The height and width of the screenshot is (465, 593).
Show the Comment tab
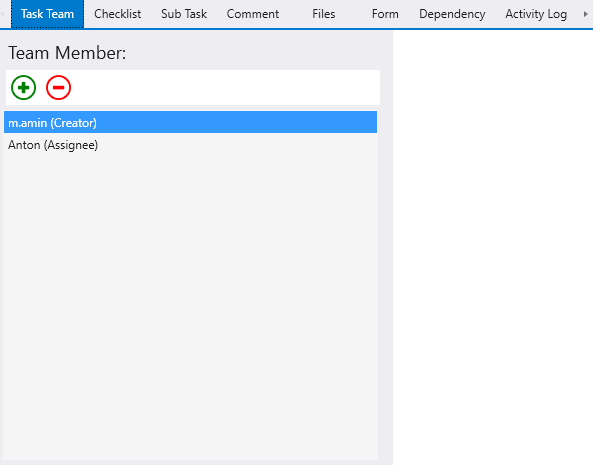coord(253,14)
